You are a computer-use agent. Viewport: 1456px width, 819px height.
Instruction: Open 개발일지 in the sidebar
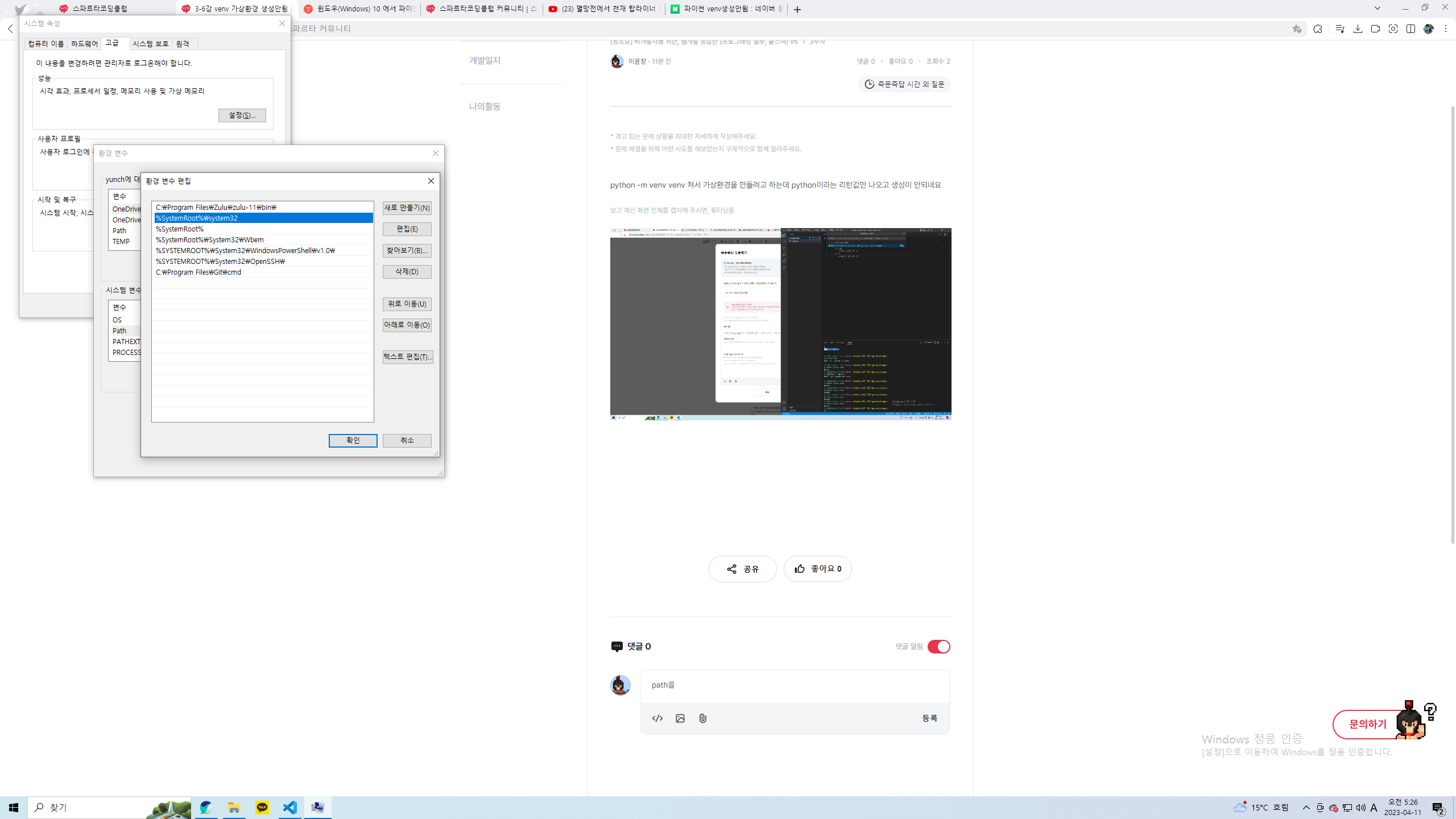[485, 61]
